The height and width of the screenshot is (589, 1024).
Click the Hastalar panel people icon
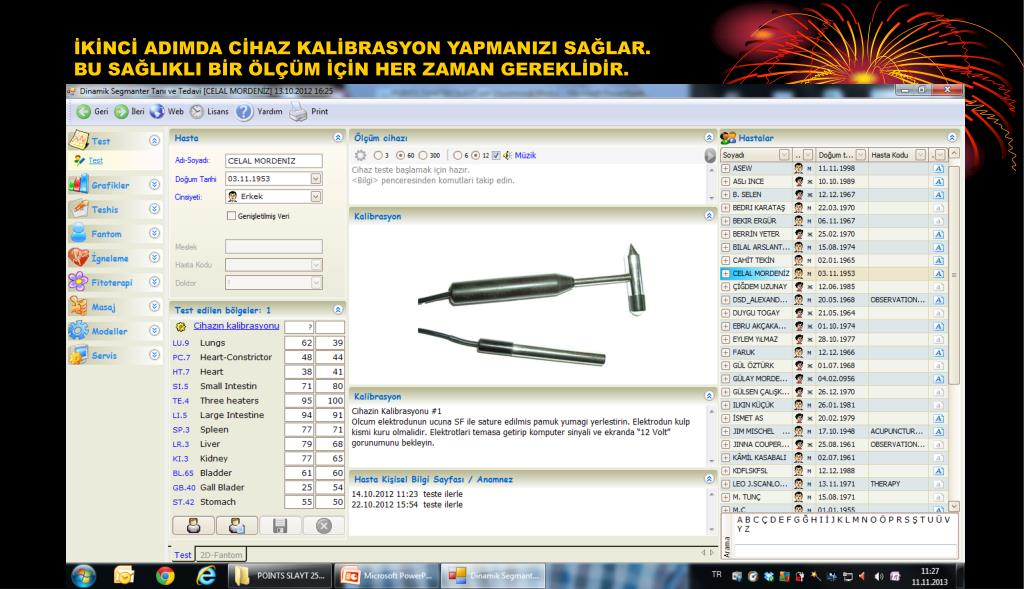coord(728,138)
